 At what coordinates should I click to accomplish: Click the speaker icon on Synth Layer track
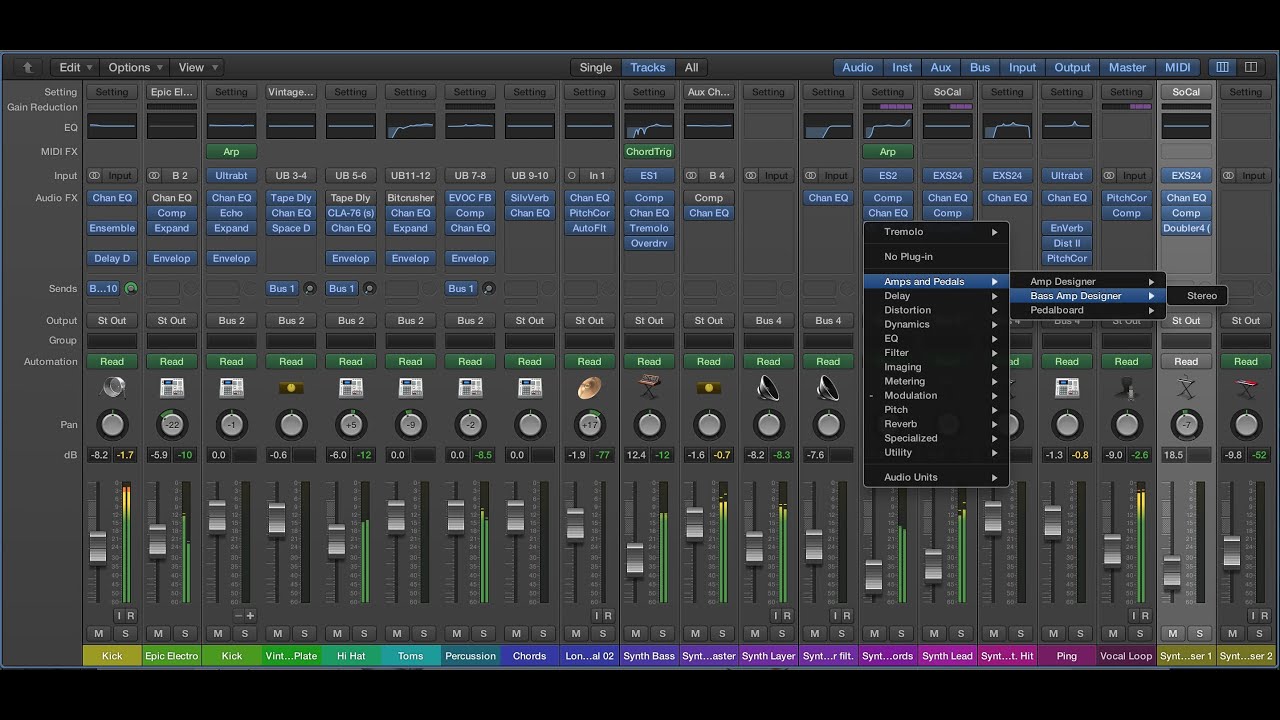pos(768,388)
